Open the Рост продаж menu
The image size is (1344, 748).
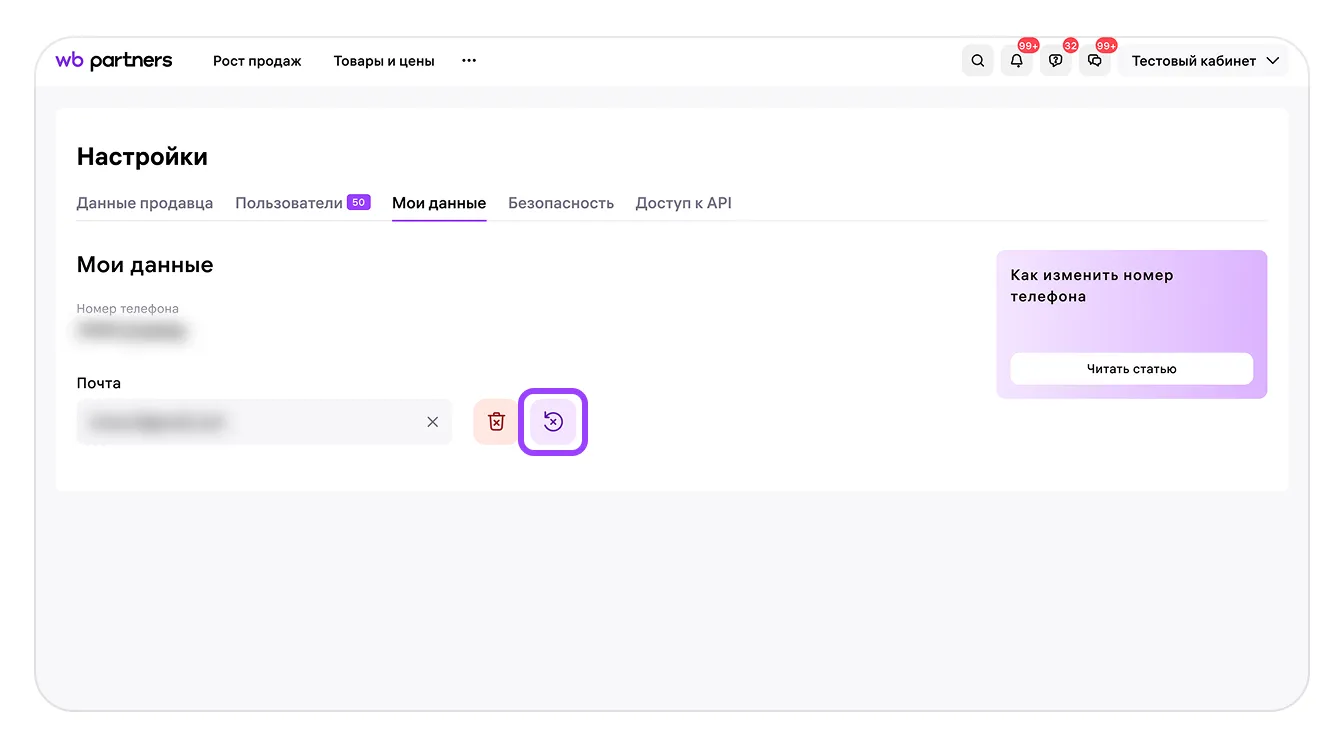coord(257,61)
